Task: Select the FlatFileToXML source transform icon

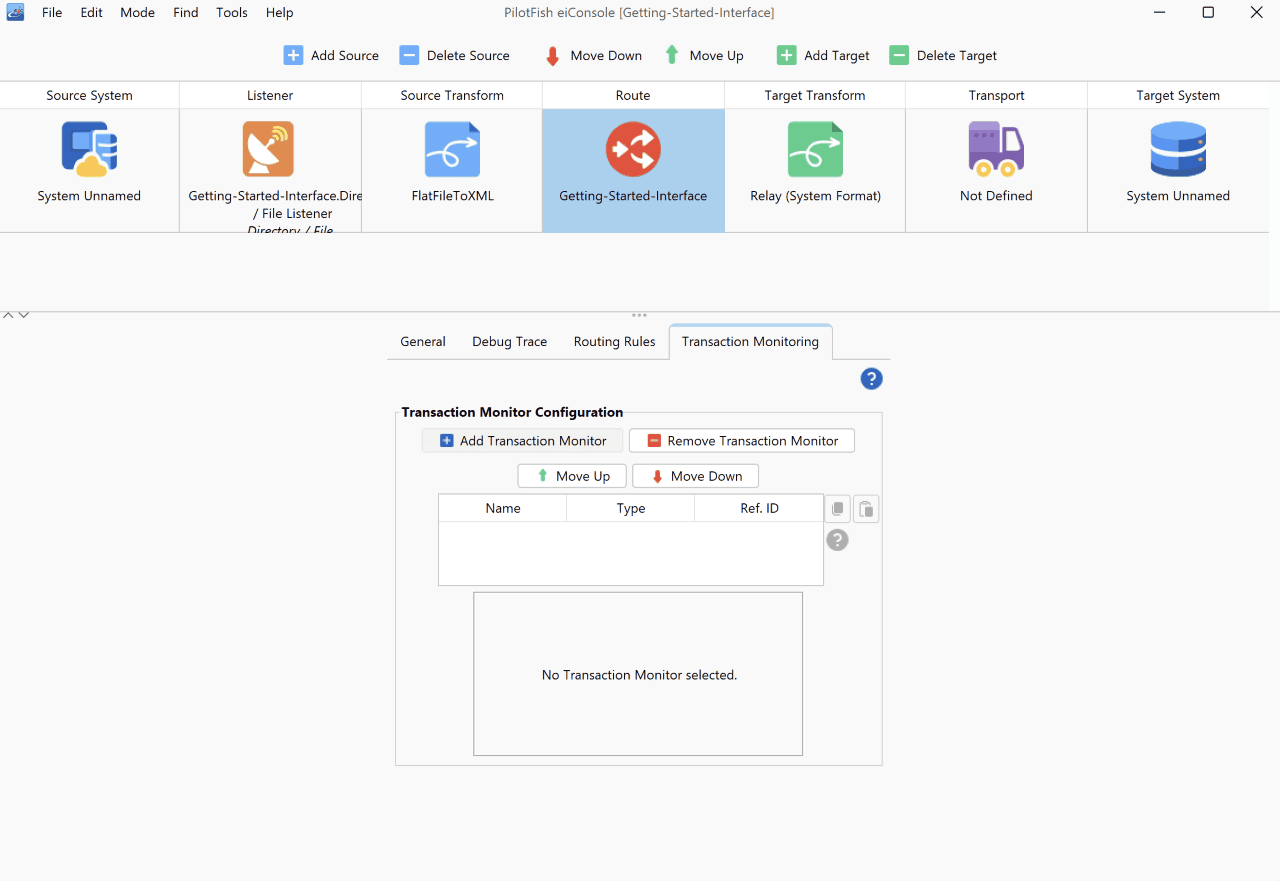Action: click(452, 149)
